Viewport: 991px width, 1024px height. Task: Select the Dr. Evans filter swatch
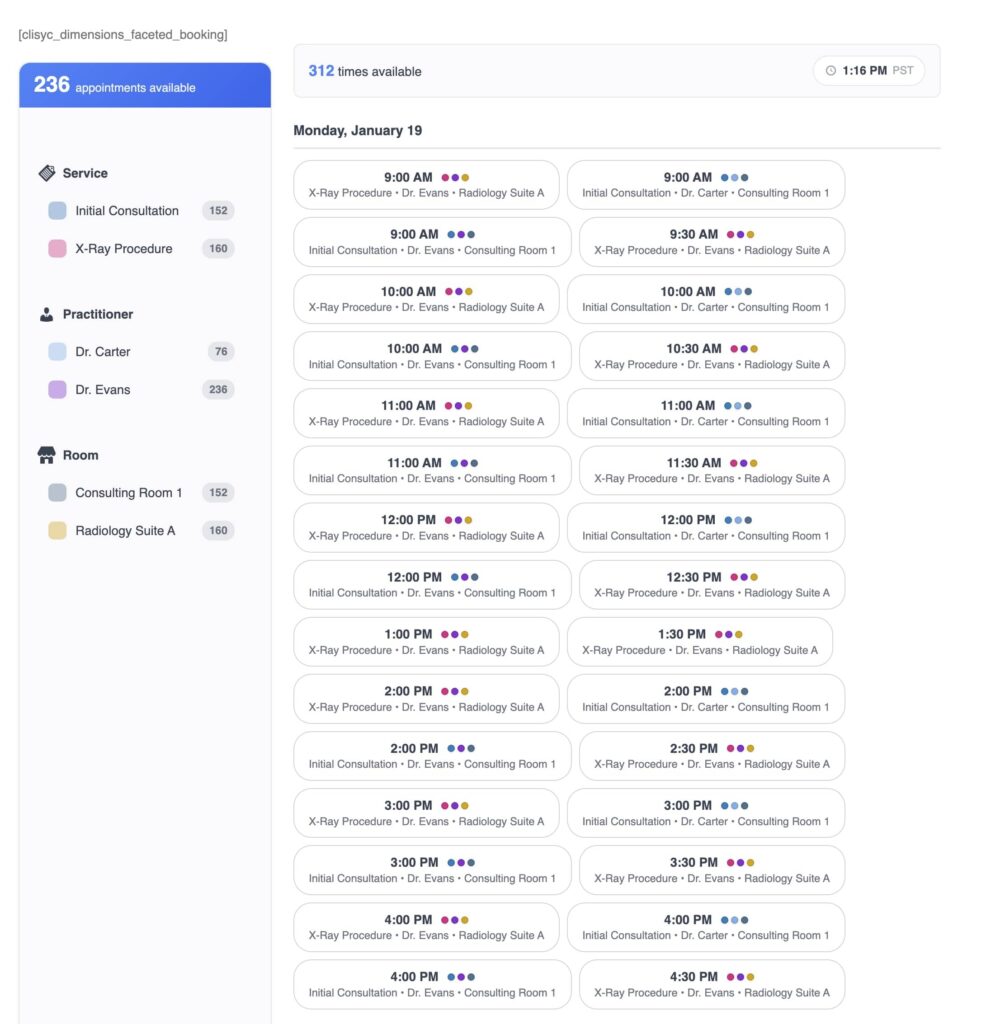(58, 390)
